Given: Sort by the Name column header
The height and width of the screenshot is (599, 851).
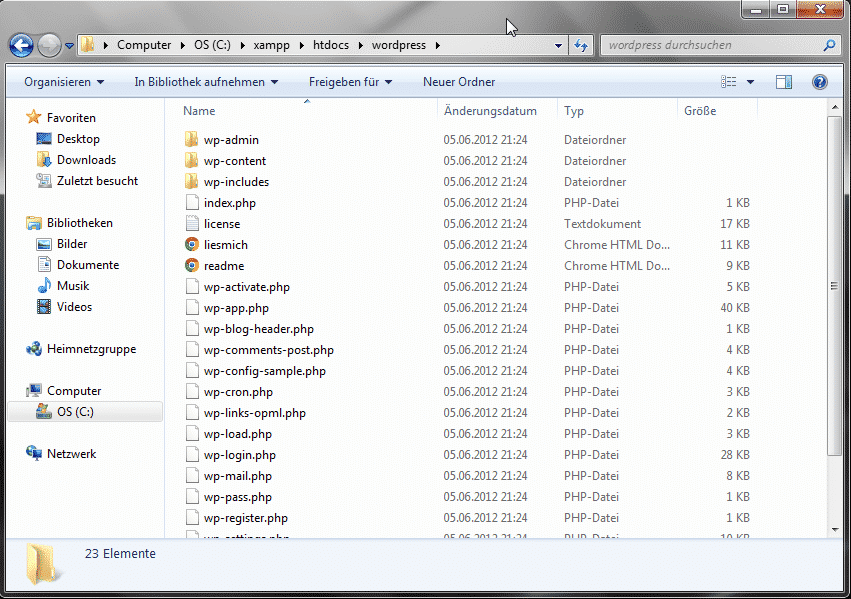Looking at the screenshot, I should point(199,111).
